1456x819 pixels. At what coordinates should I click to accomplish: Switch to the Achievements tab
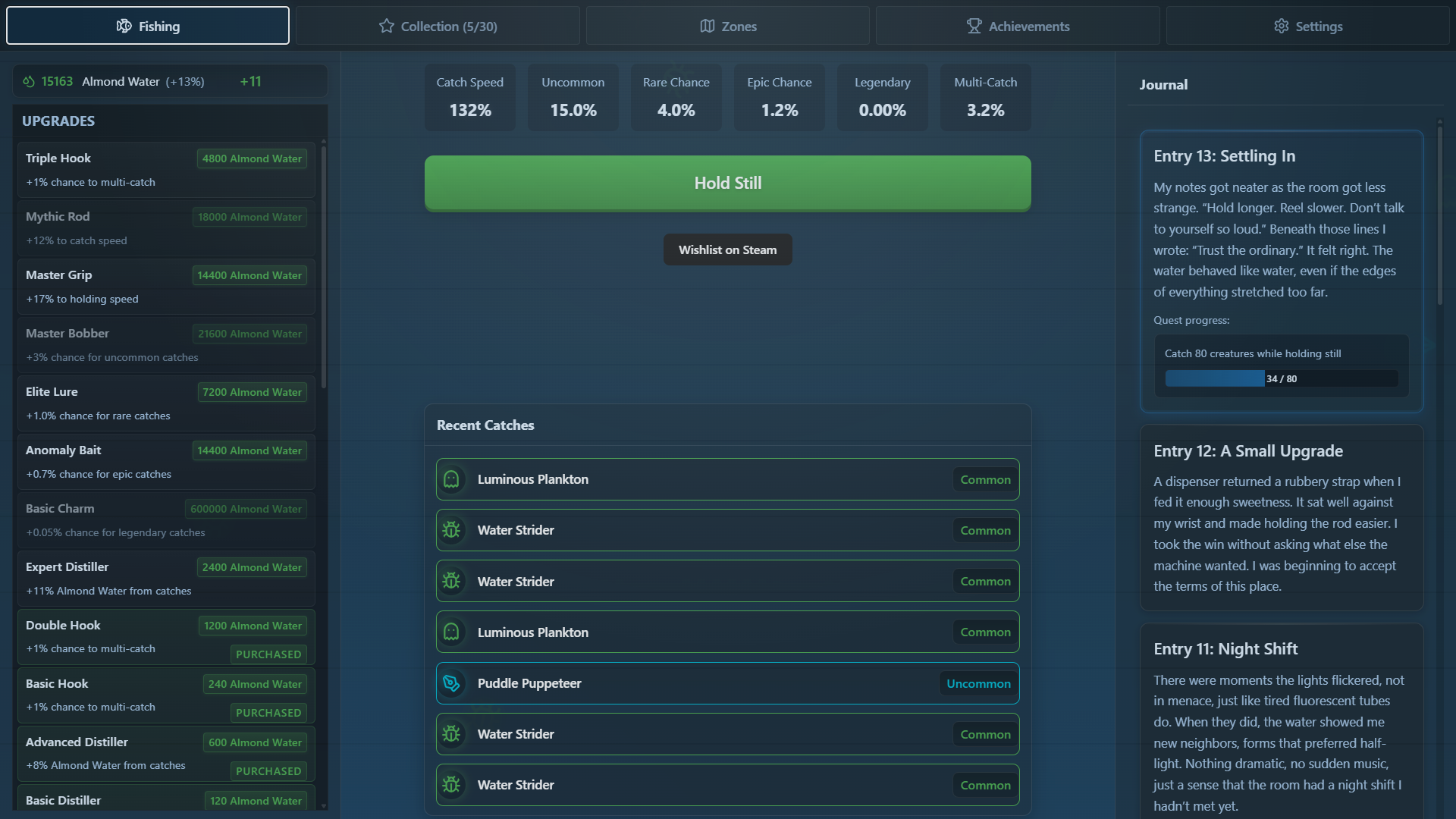click(1018, 26)
